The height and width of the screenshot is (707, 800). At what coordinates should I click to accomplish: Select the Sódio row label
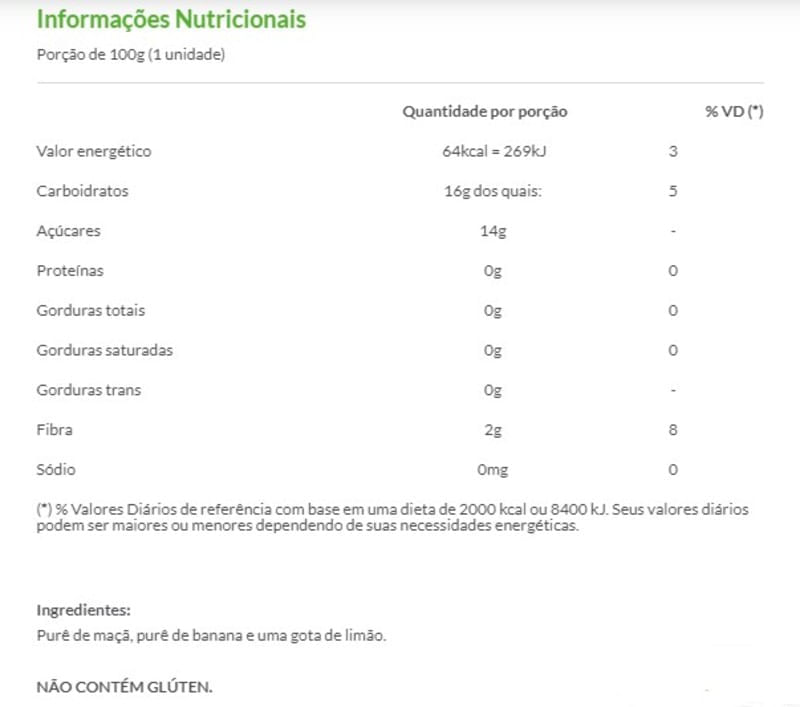coord(56,470)
